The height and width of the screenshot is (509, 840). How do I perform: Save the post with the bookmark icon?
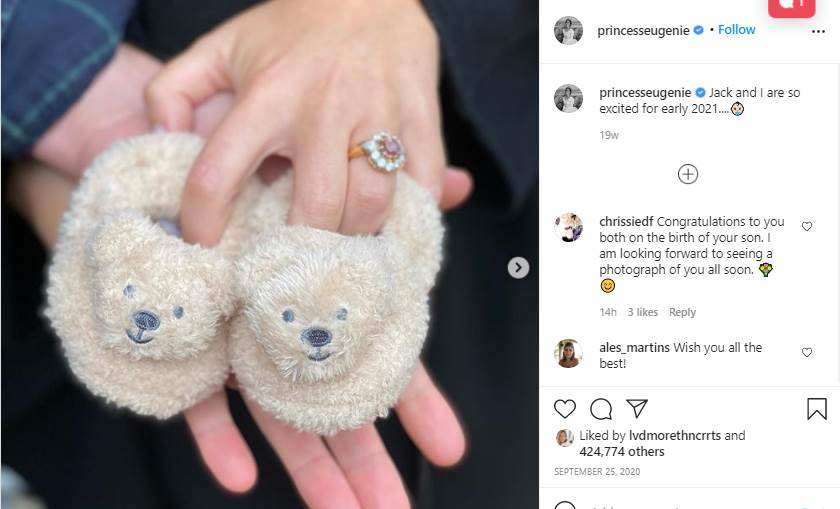click(817, 409)
